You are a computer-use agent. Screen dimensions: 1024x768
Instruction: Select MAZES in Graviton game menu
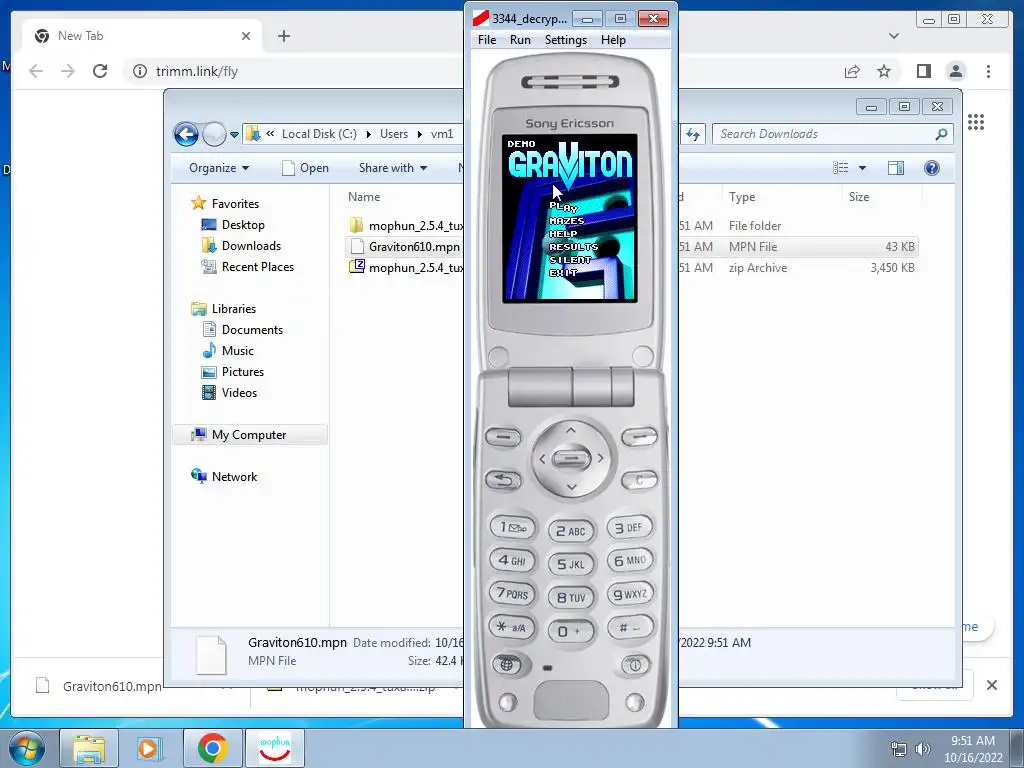(x=566, y=221)
